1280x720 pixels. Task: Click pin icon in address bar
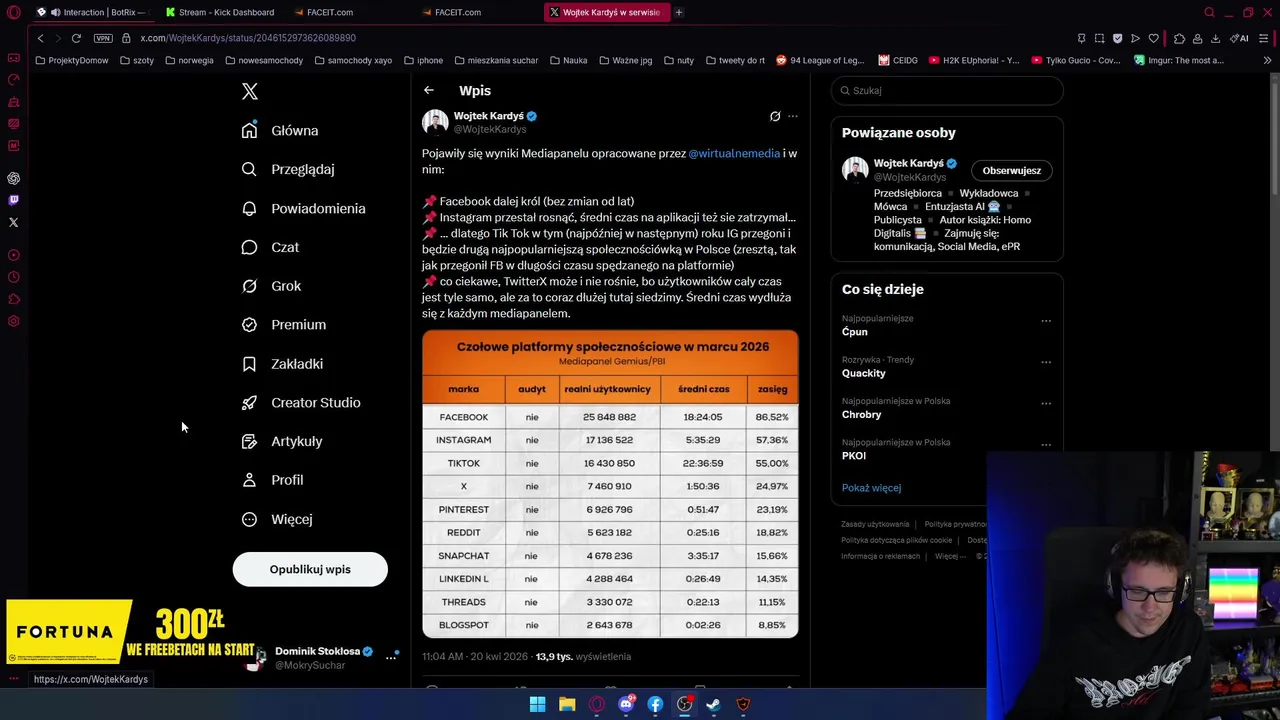[x=1081, y=38]
